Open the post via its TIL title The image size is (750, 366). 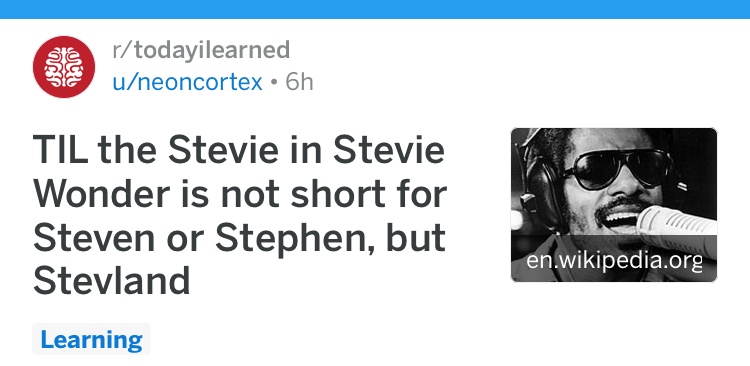(240, 215)
